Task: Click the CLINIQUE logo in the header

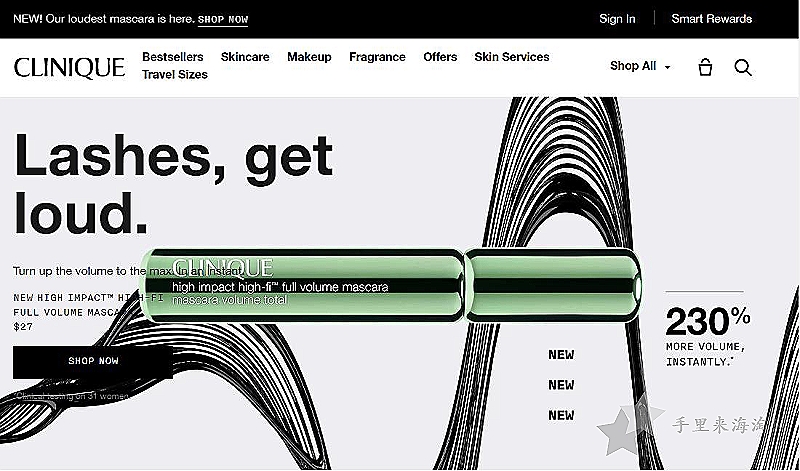Action: 69,68
